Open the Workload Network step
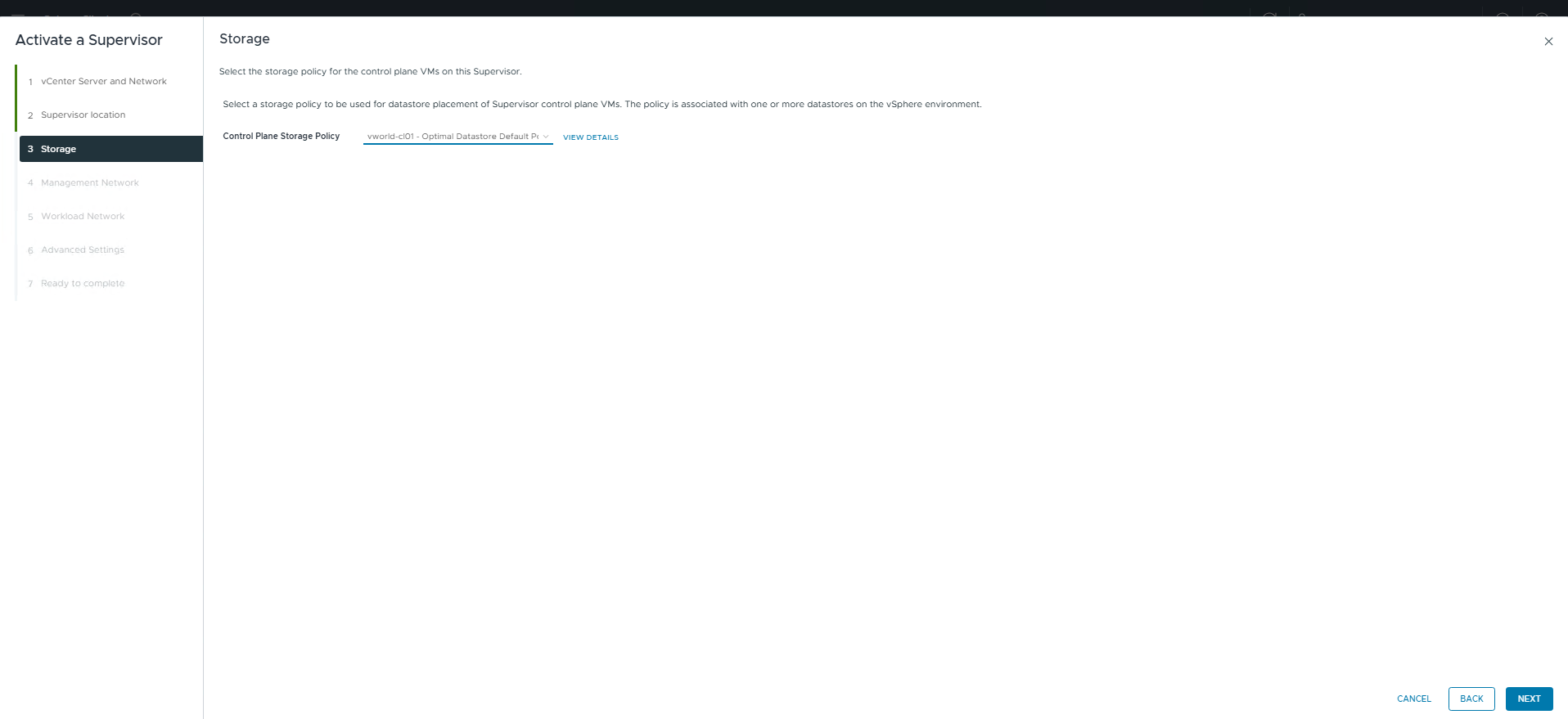 click(83, 217)
